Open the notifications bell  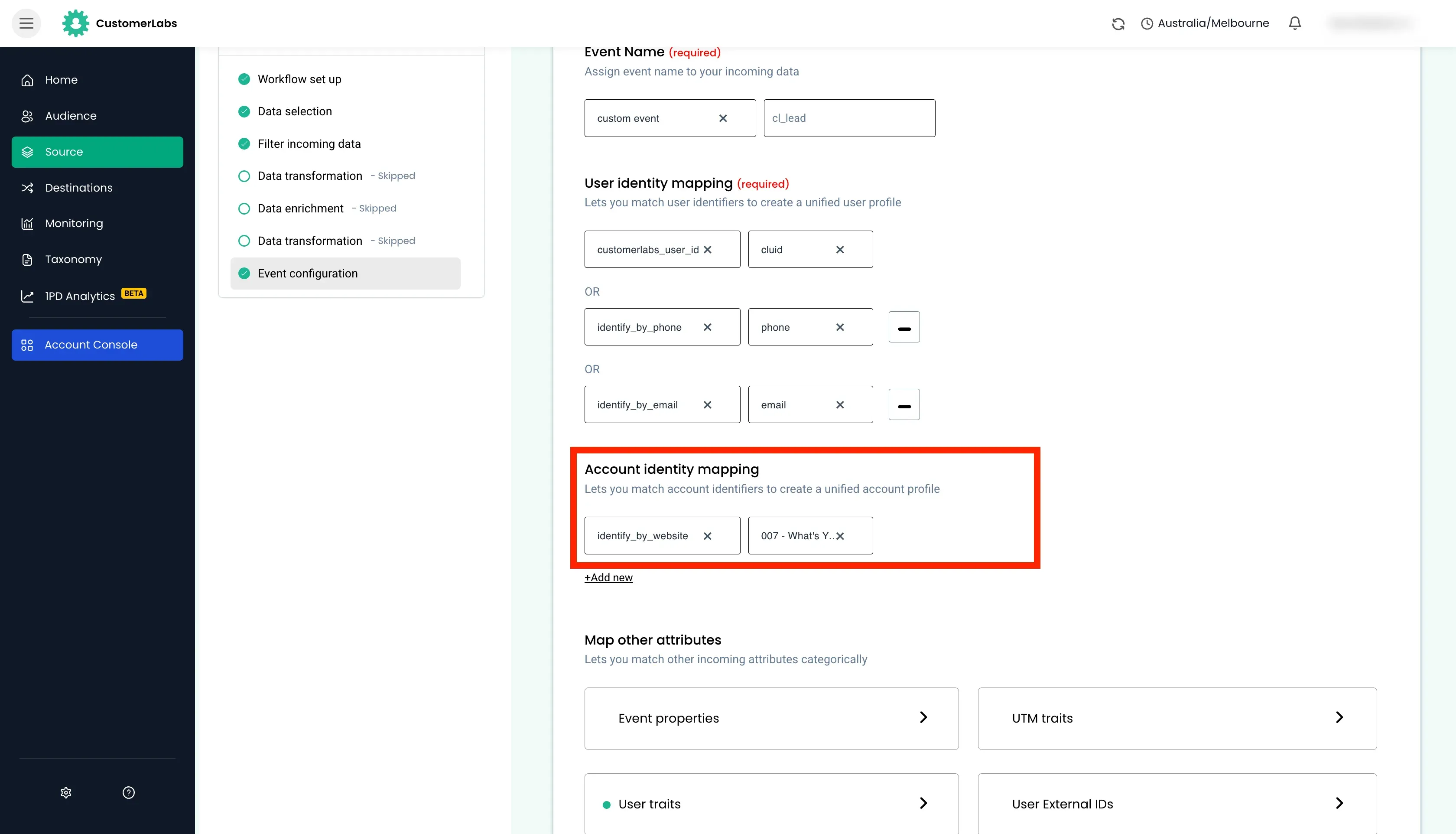tap(1294, 23)
